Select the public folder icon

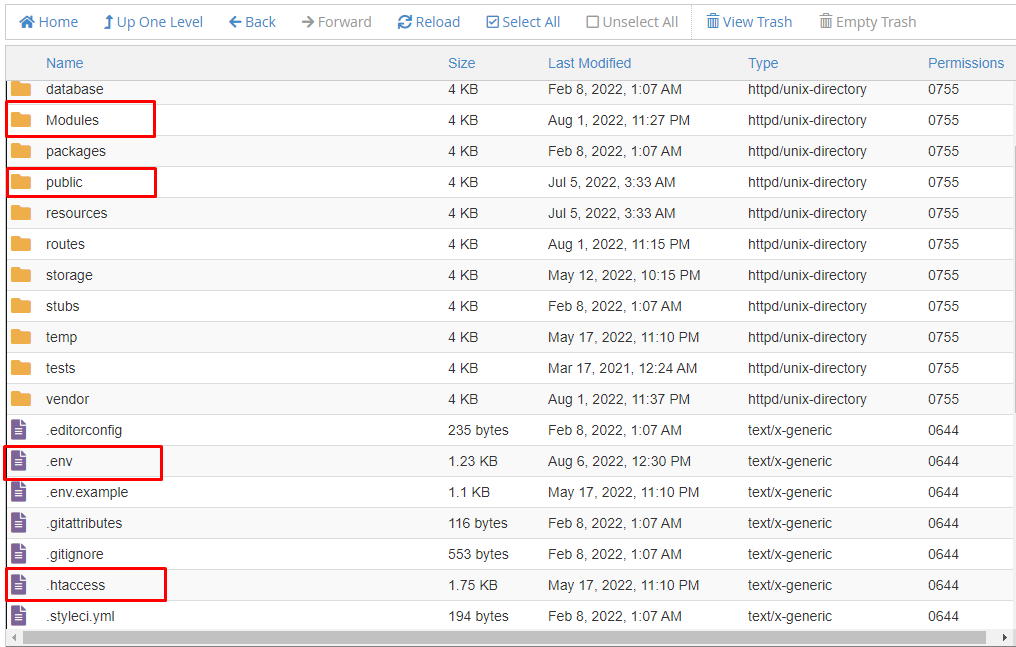tap(21, 182)
